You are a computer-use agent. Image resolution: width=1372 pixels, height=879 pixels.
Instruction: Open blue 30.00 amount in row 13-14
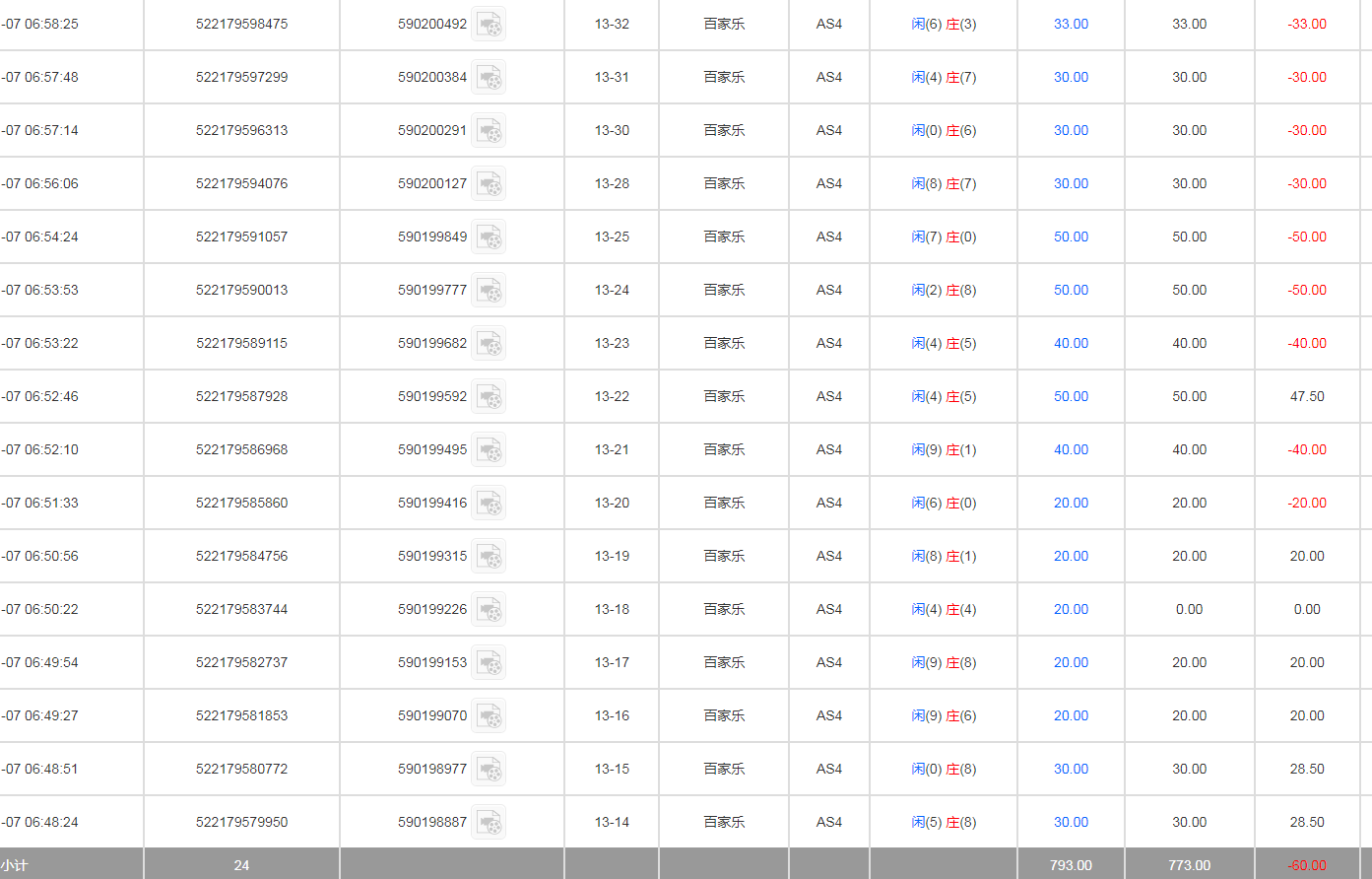(1071, 822)
